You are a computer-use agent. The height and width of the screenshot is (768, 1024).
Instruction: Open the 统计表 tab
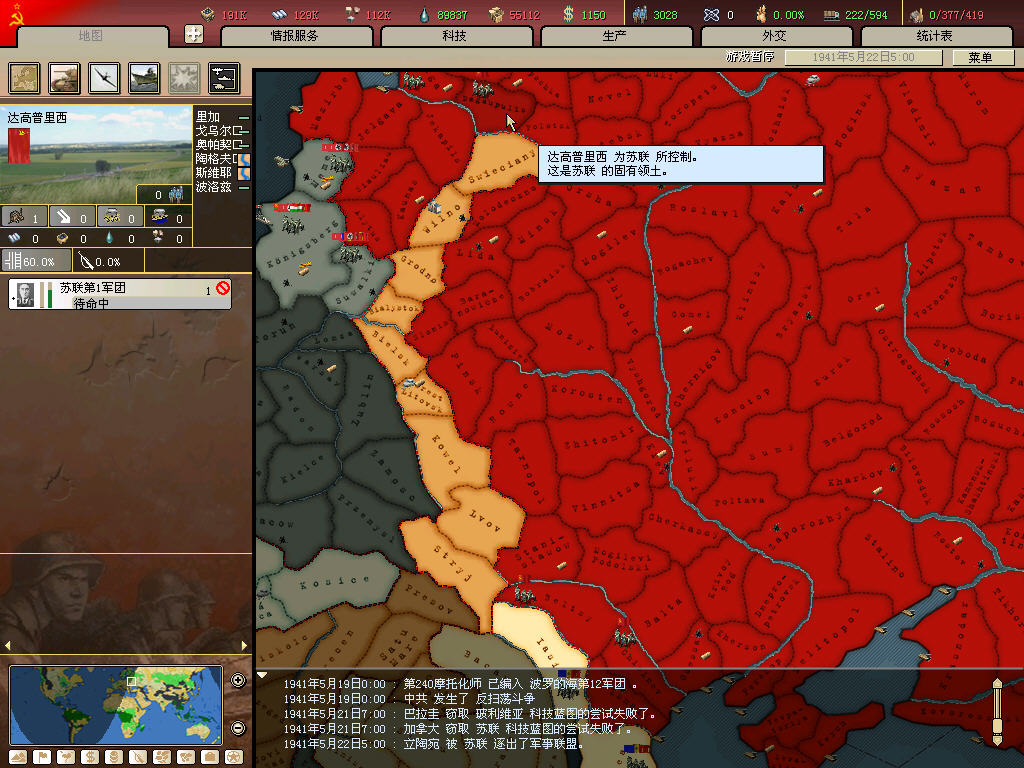(x=935, y=36)
